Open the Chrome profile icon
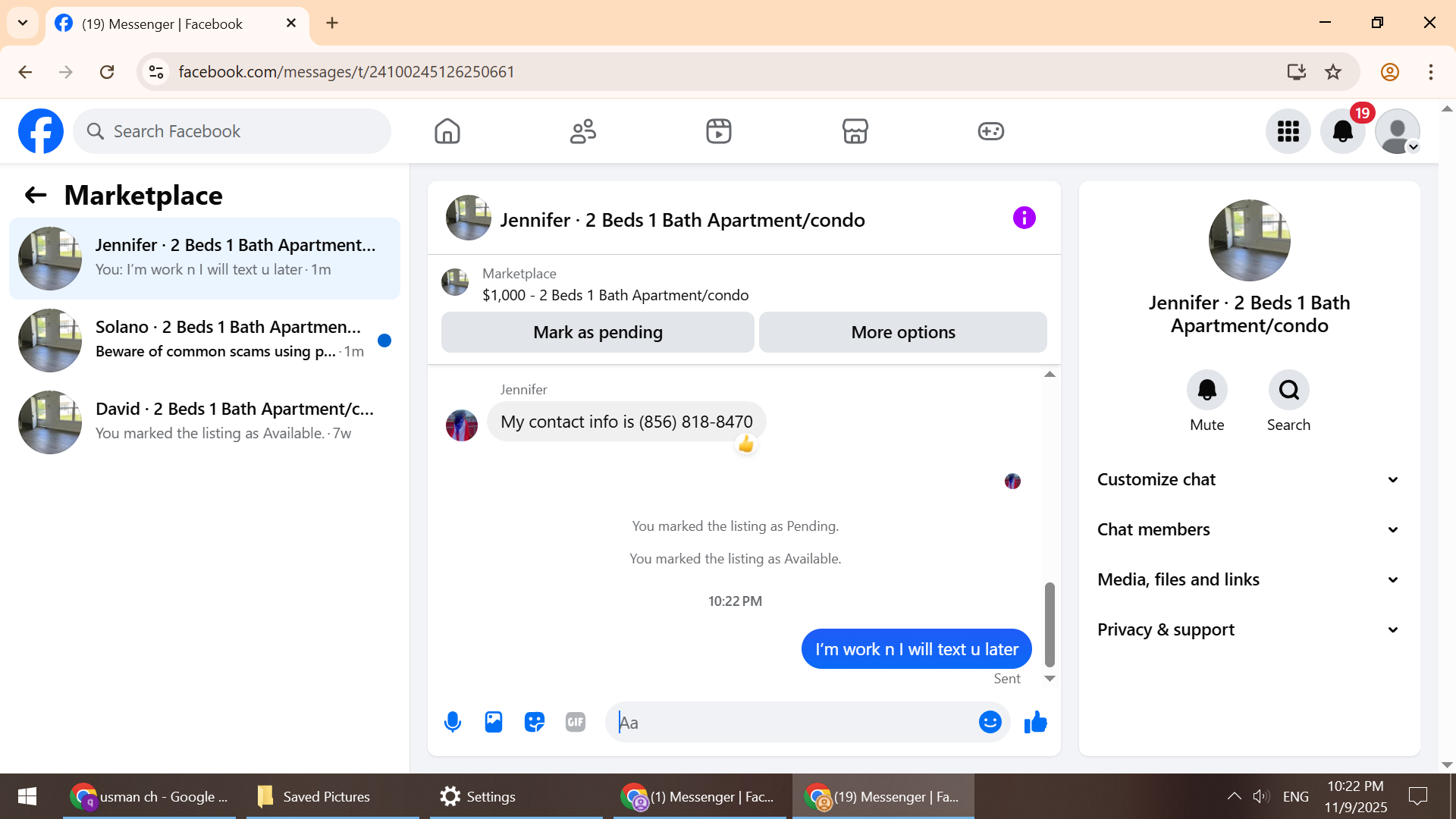Screen dimensions: 1456x819 [x=1390, y=72]
